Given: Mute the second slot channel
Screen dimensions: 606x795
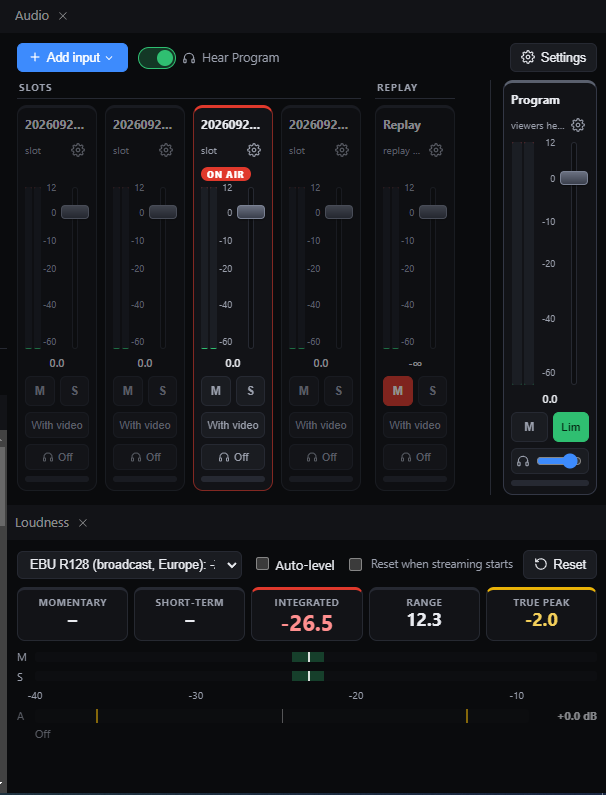Looking at the screenshot, I should (x=128, y=391).
